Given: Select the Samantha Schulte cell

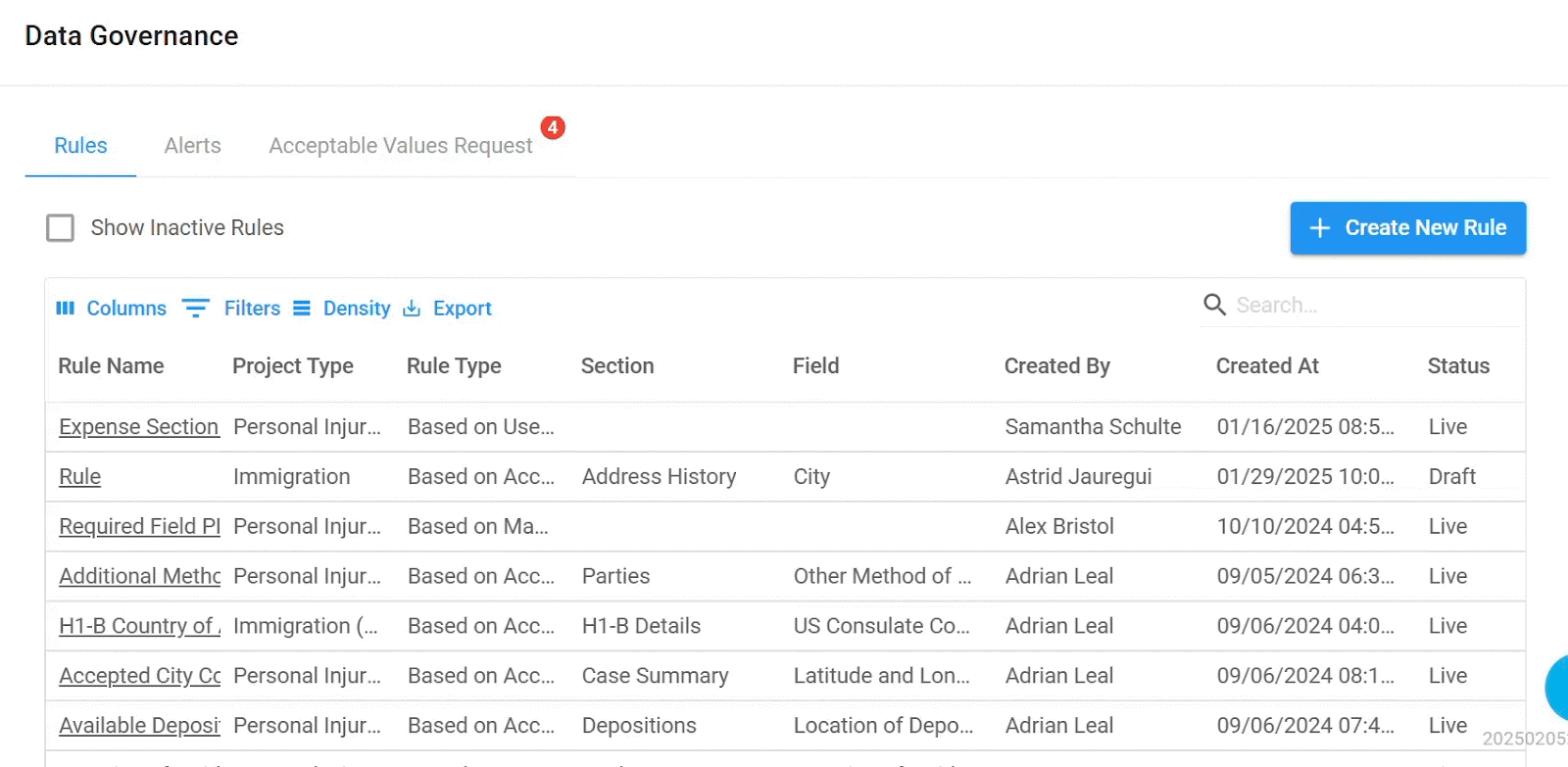Looking at the screenshot, I should click(x=1093, y=427).
